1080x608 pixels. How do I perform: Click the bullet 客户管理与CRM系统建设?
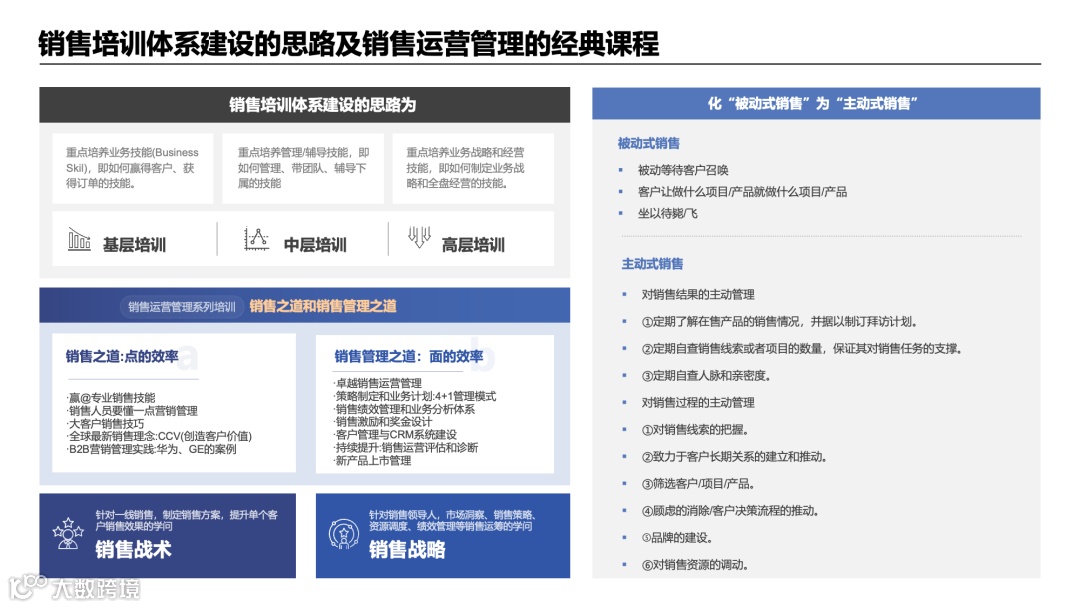[x=395, y=435]
